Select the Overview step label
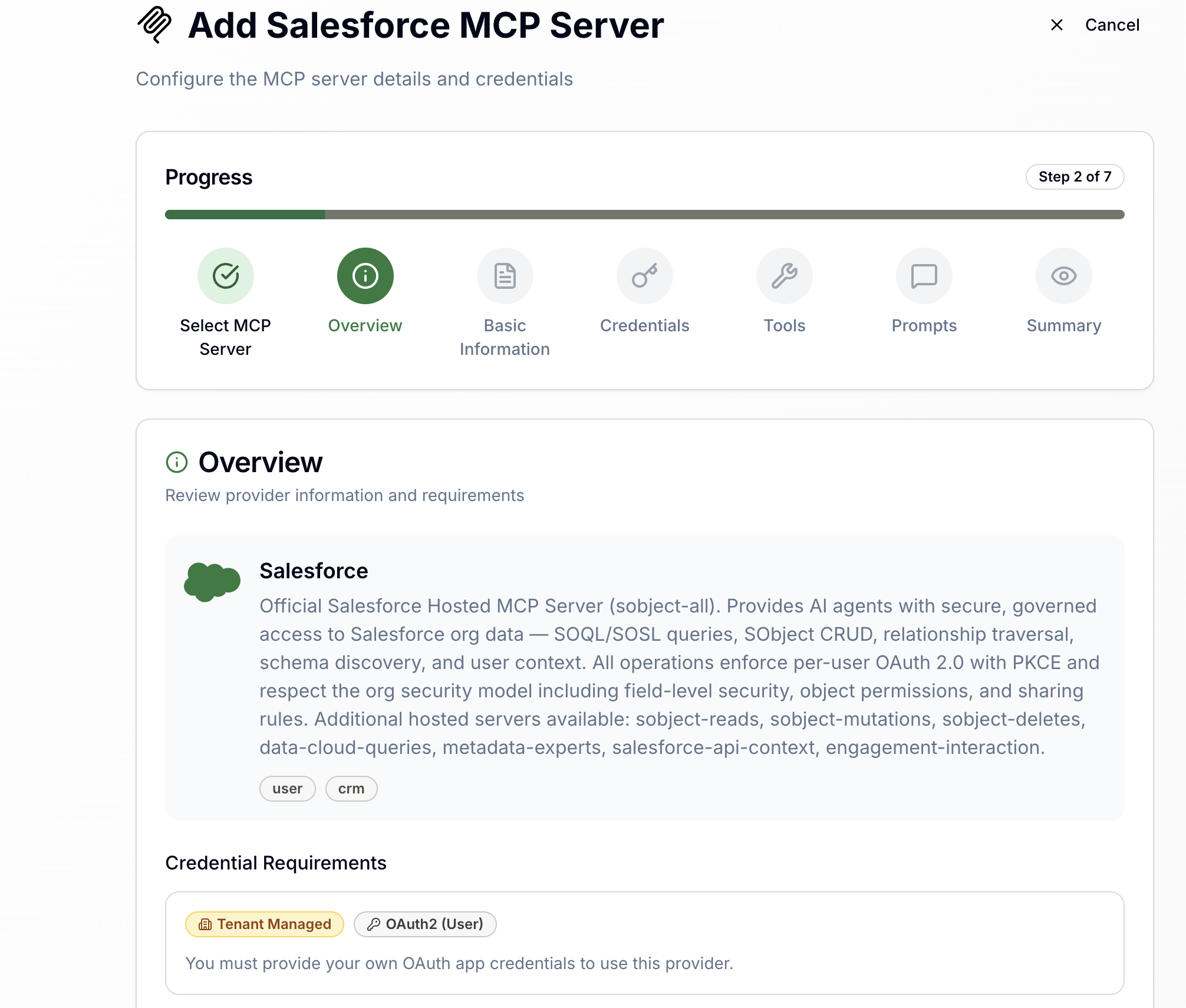1186x1008 pixels. pos(365,325)
